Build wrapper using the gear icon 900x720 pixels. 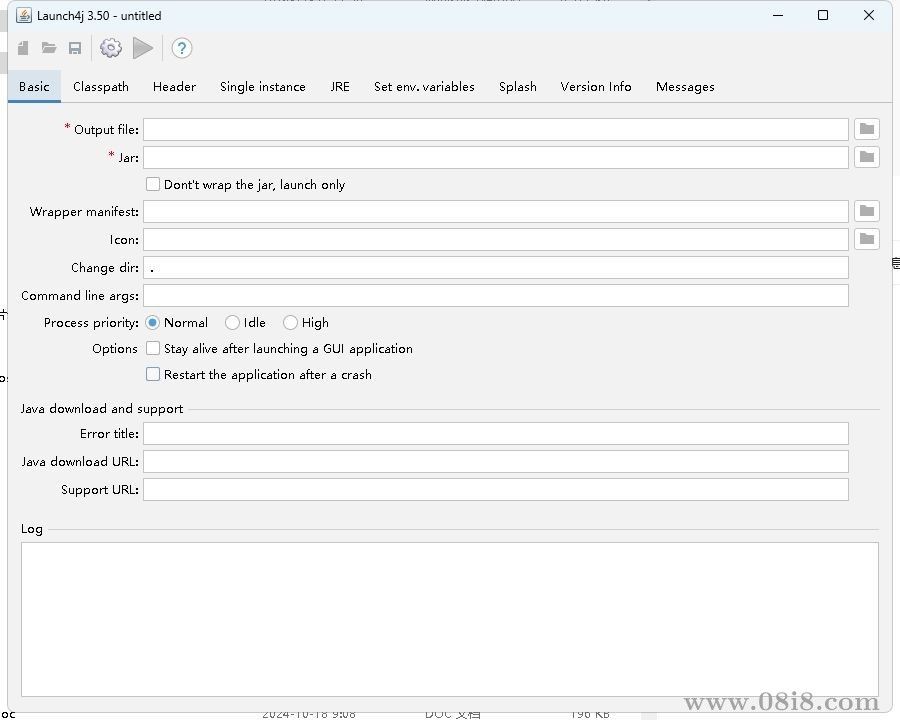click(111, 48)
